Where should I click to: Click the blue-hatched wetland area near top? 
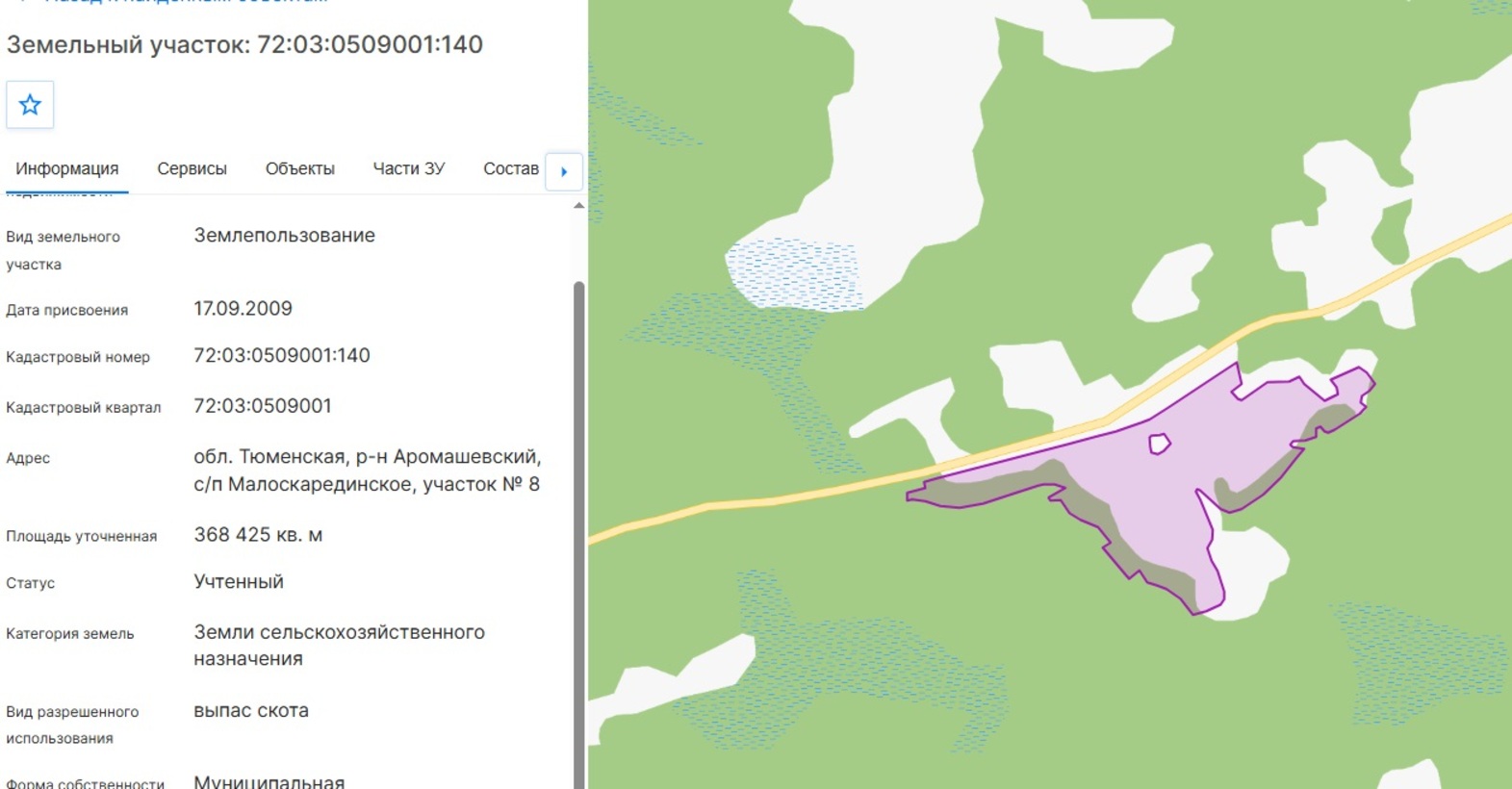pyautogui.click(x=792, y=274)
